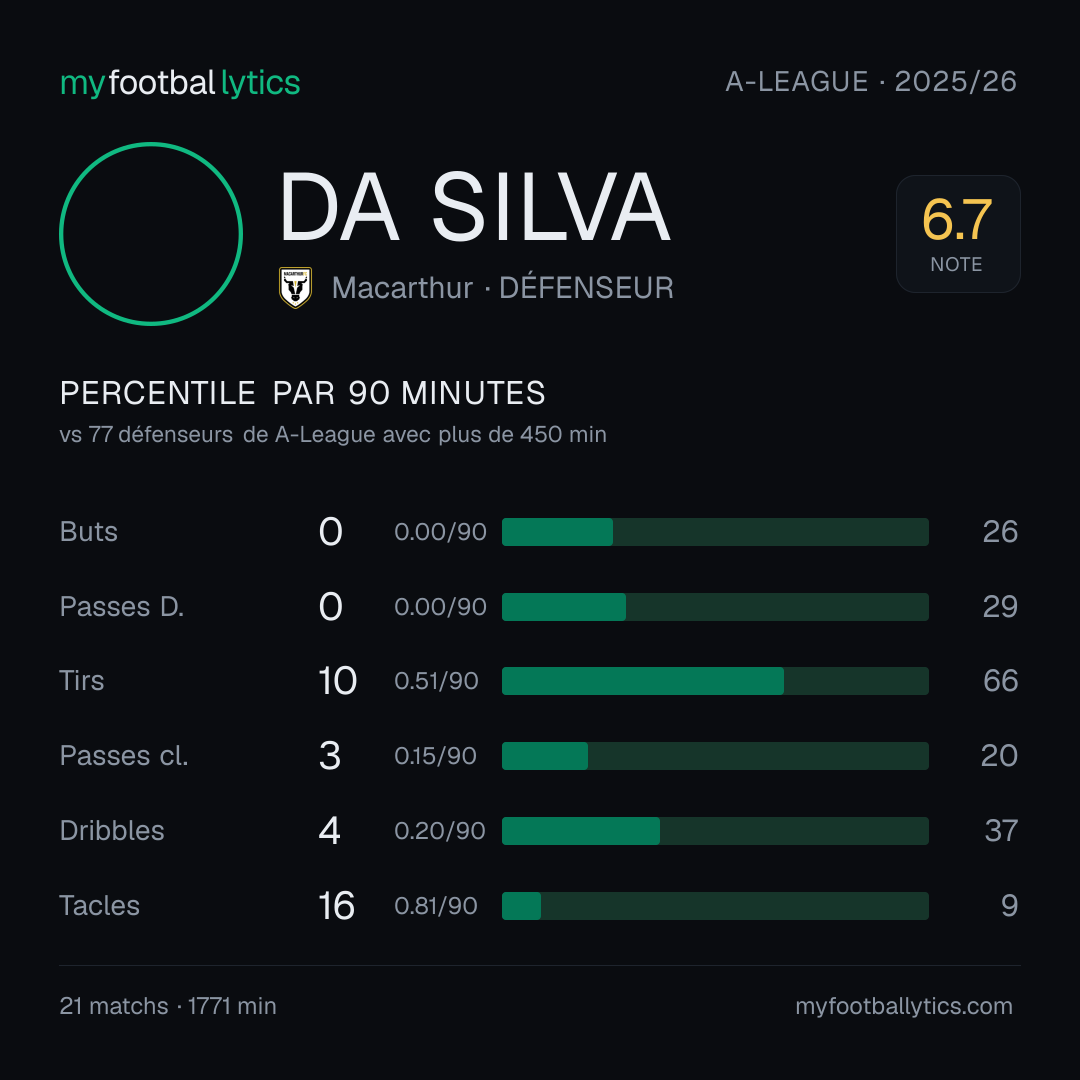Click the Buts percentile bar
The height and width of the screenshot is (1080, 1080).
(715, 532)
